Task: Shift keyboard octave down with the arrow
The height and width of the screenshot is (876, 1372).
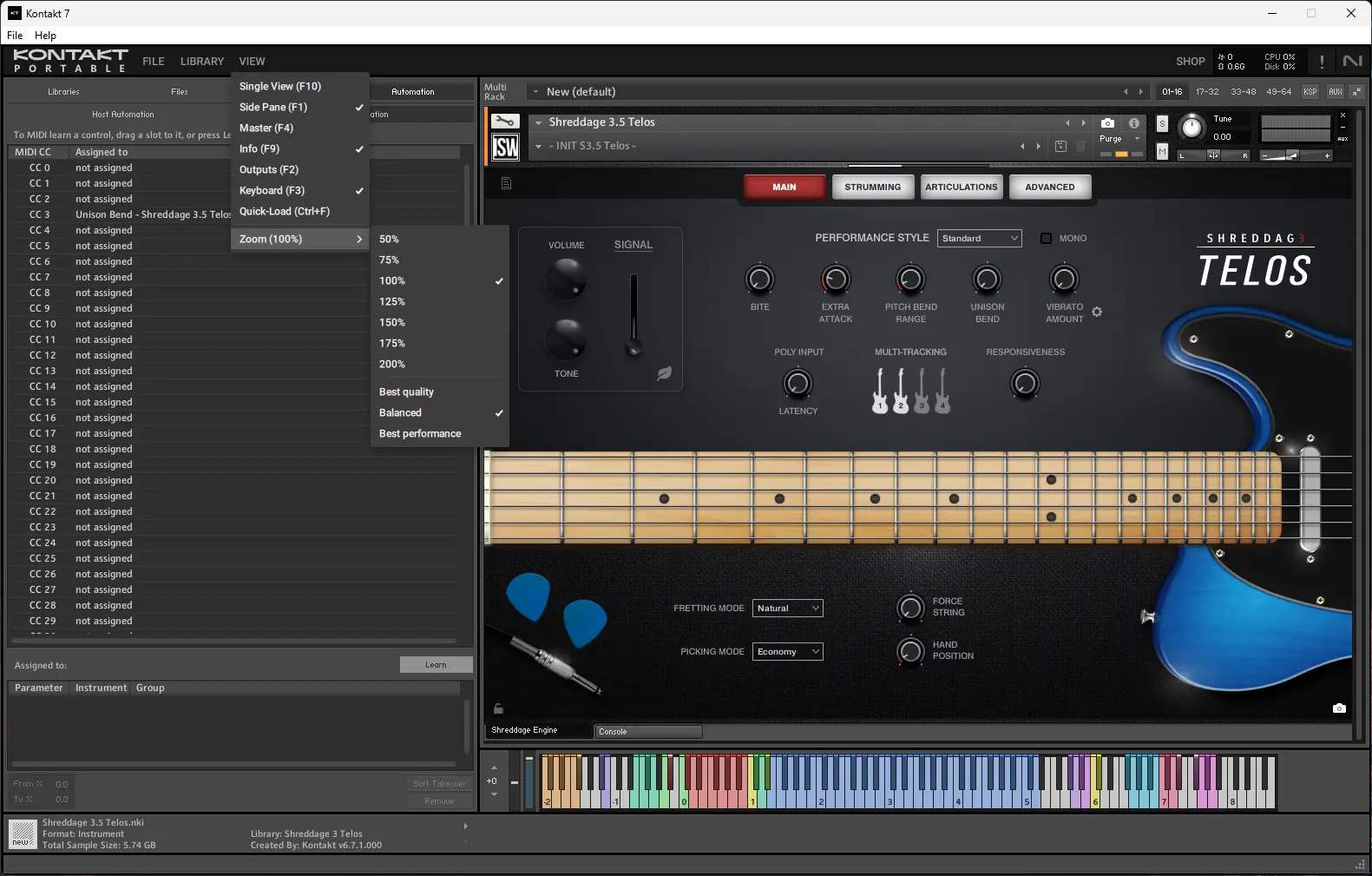Action: pyautogui.click(x=494, y=794)
